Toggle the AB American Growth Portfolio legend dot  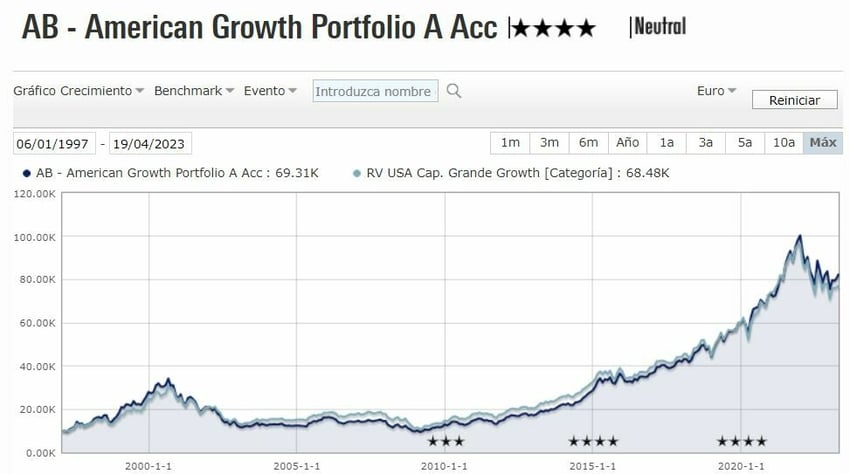pos(24,173)
